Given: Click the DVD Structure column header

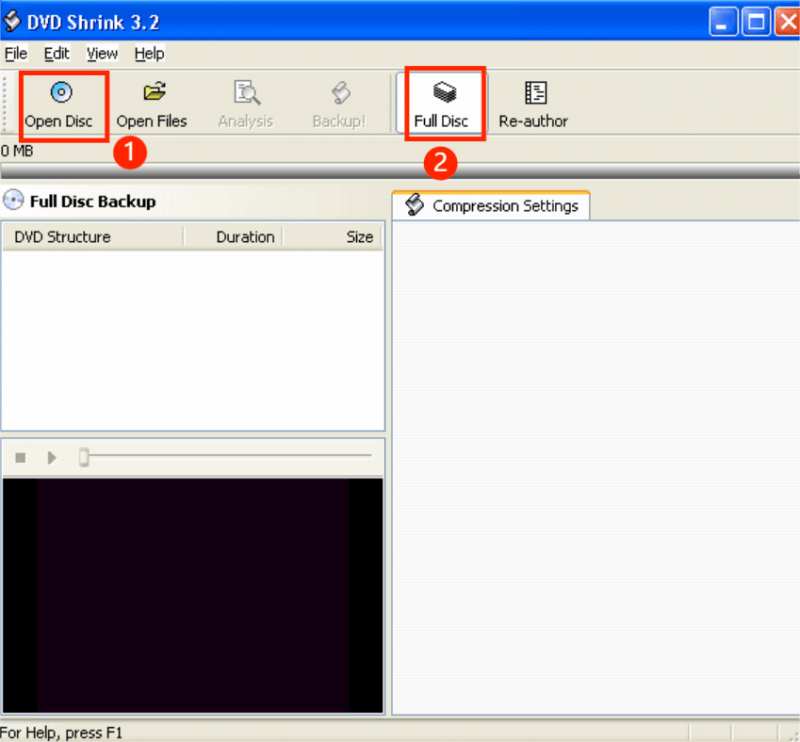Looking at the screenshot, I should click(x=93, y=237).
